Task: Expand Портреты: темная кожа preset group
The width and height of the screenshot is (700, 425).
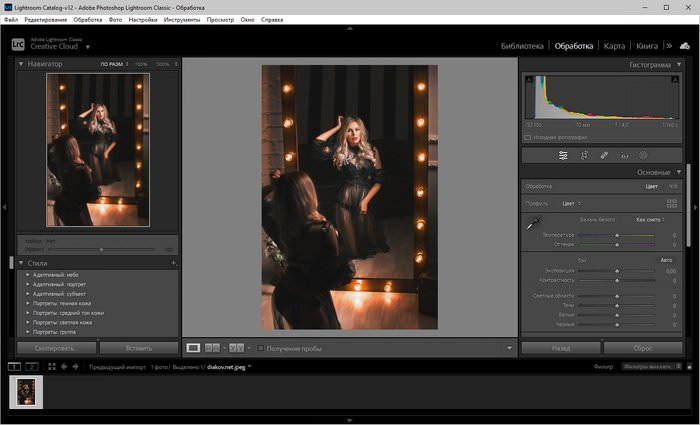Action: click(28, 303)
